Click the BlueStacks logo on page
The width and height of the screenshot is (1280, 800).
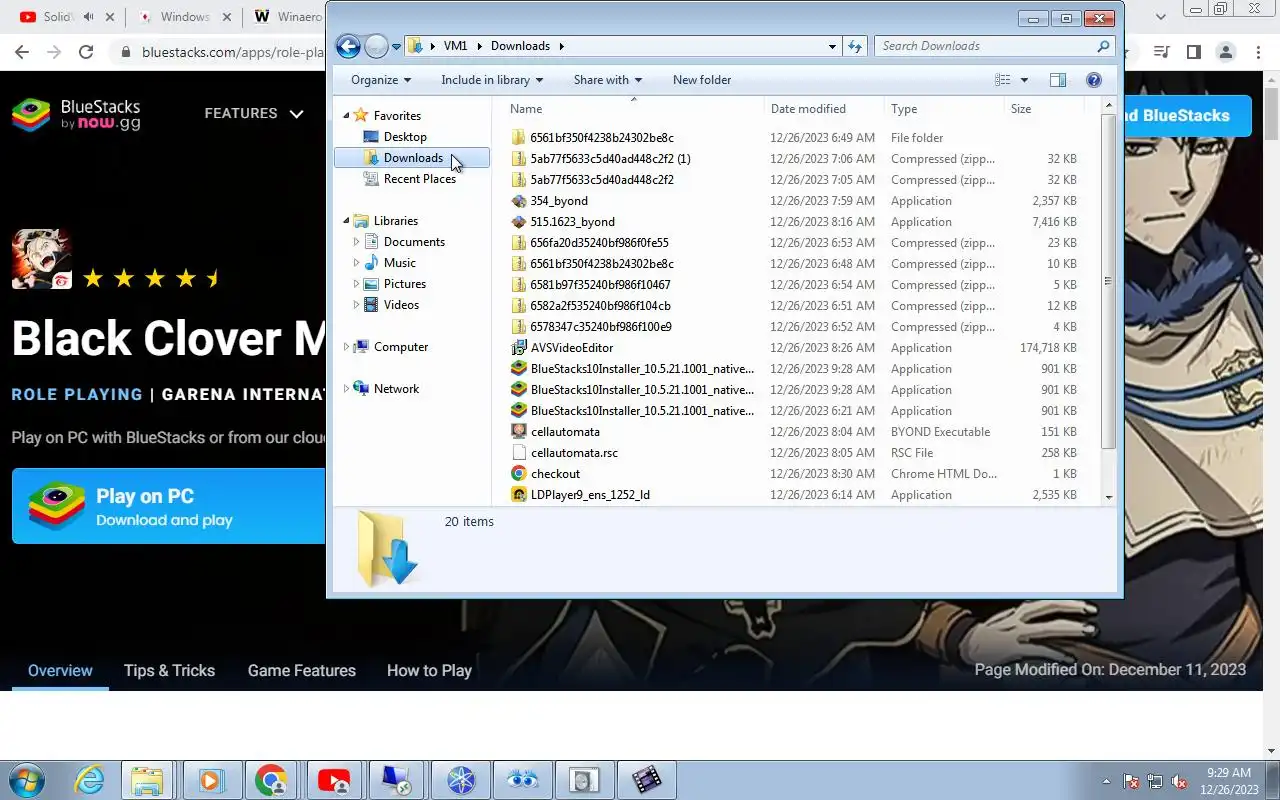click(x=76, y=115)
